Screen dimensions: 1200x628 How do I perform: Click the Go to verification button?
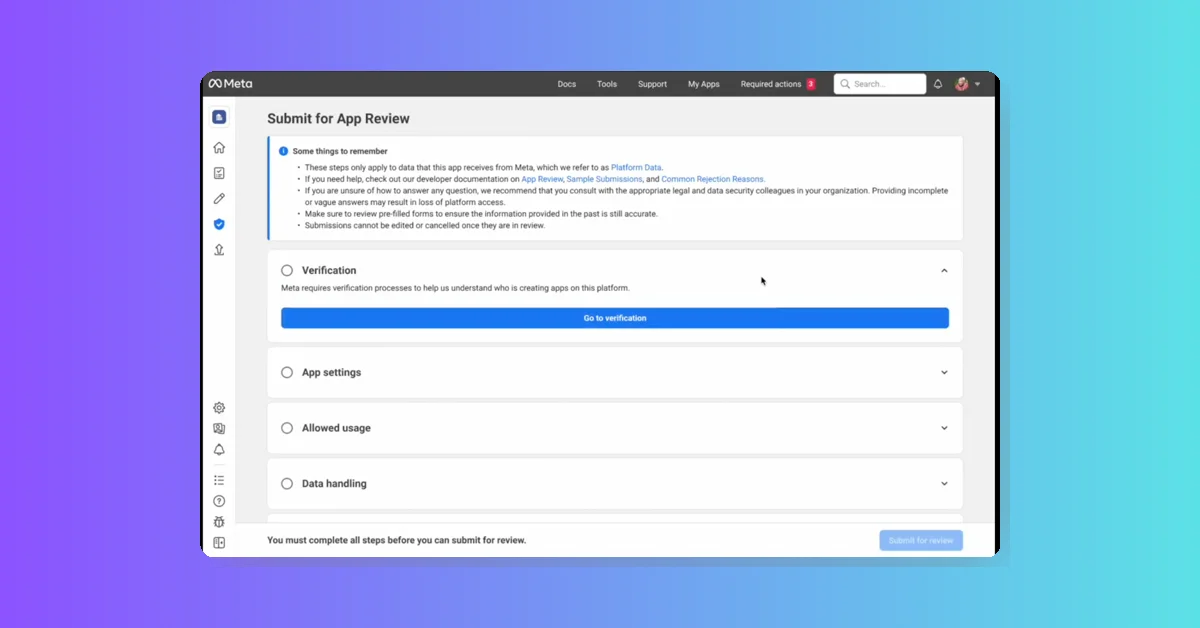[x=615, y=318]
